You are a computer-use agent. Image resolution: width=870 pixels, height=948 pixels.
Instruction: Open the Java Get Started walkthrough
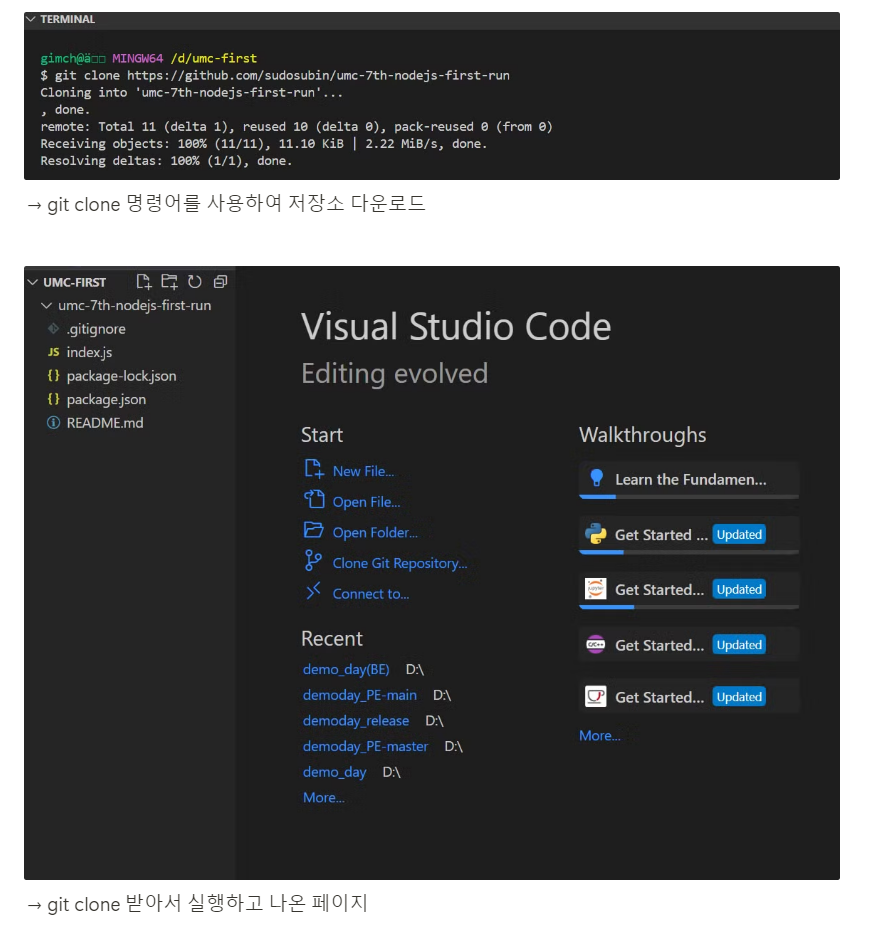tap(689, 697)
